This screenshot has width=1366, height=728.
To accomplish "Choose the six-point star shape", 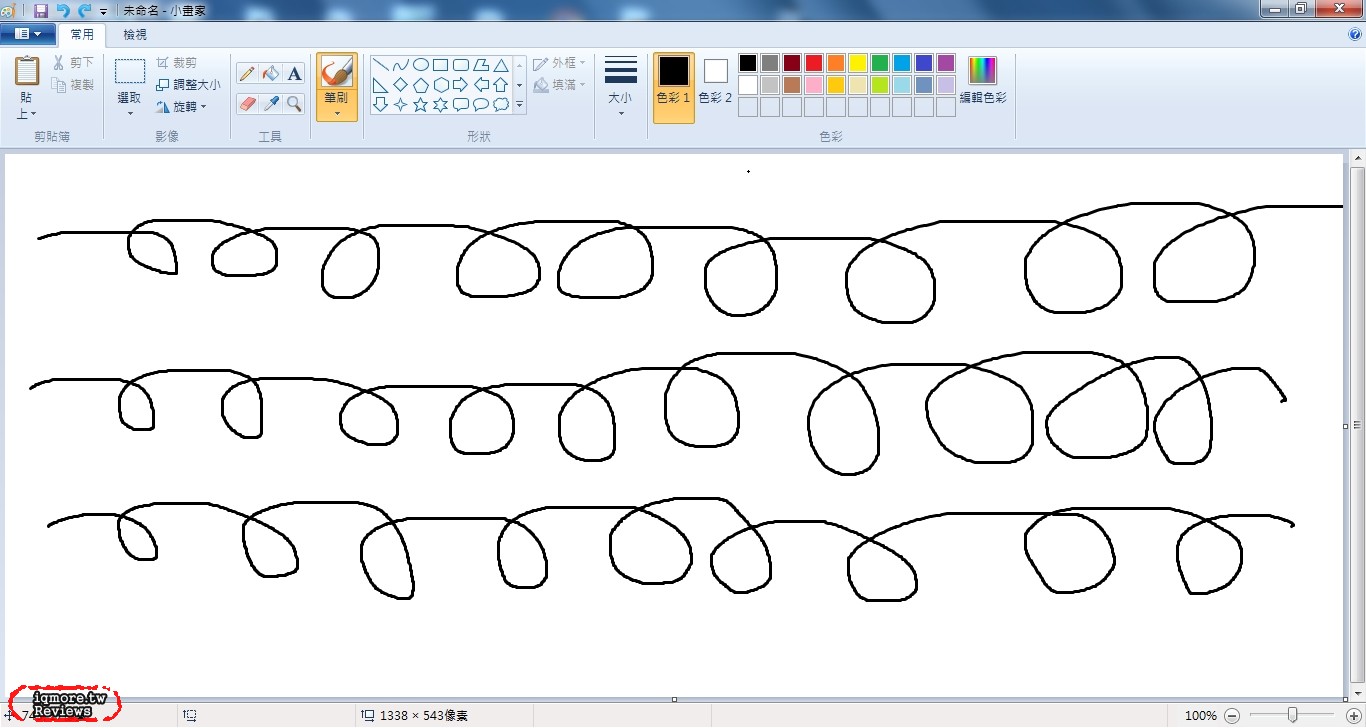I will point(441,105).
